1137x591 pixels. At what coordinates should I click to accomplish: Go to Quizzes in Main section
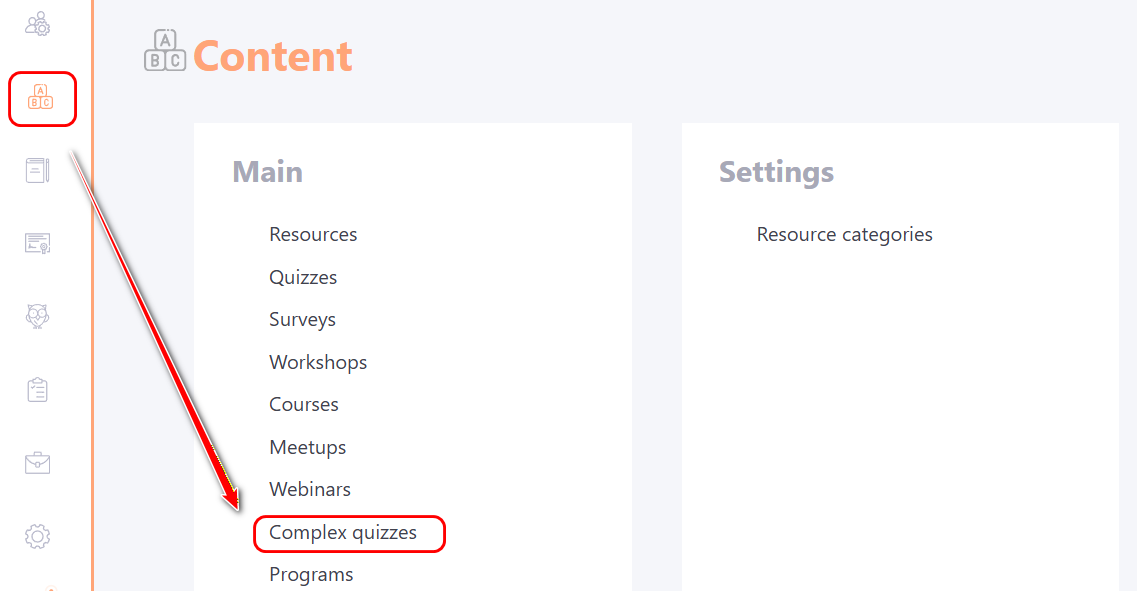[303, 277]
